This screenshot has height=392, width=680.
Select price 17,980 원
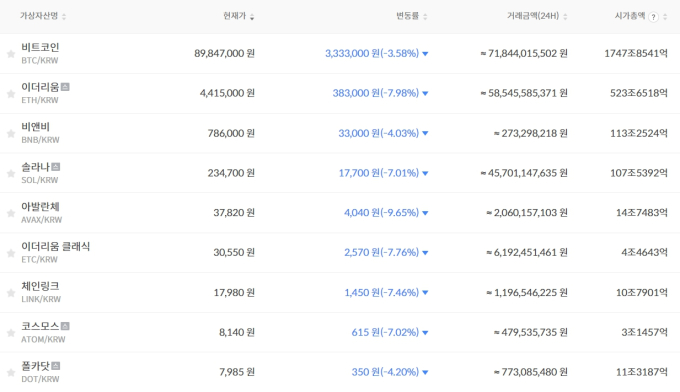[x=234, y=293]
